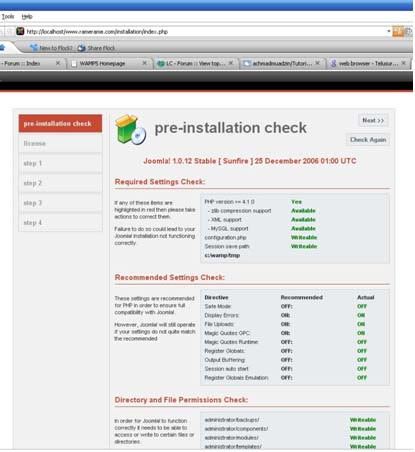Click the Register Globals Emulation label

pos(237,378)
